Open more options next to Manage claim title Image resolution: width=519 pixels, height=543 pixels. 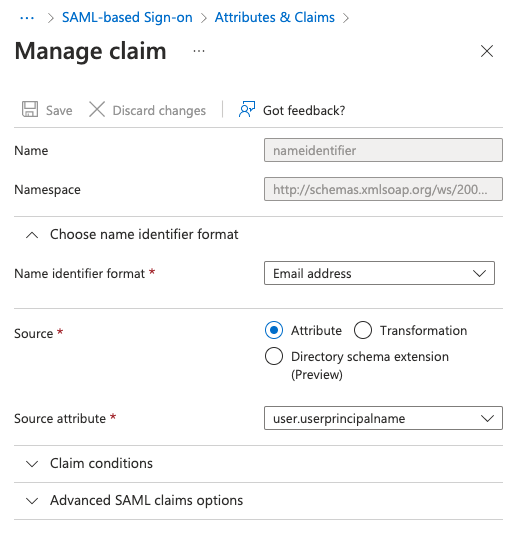tap(199, 51)
